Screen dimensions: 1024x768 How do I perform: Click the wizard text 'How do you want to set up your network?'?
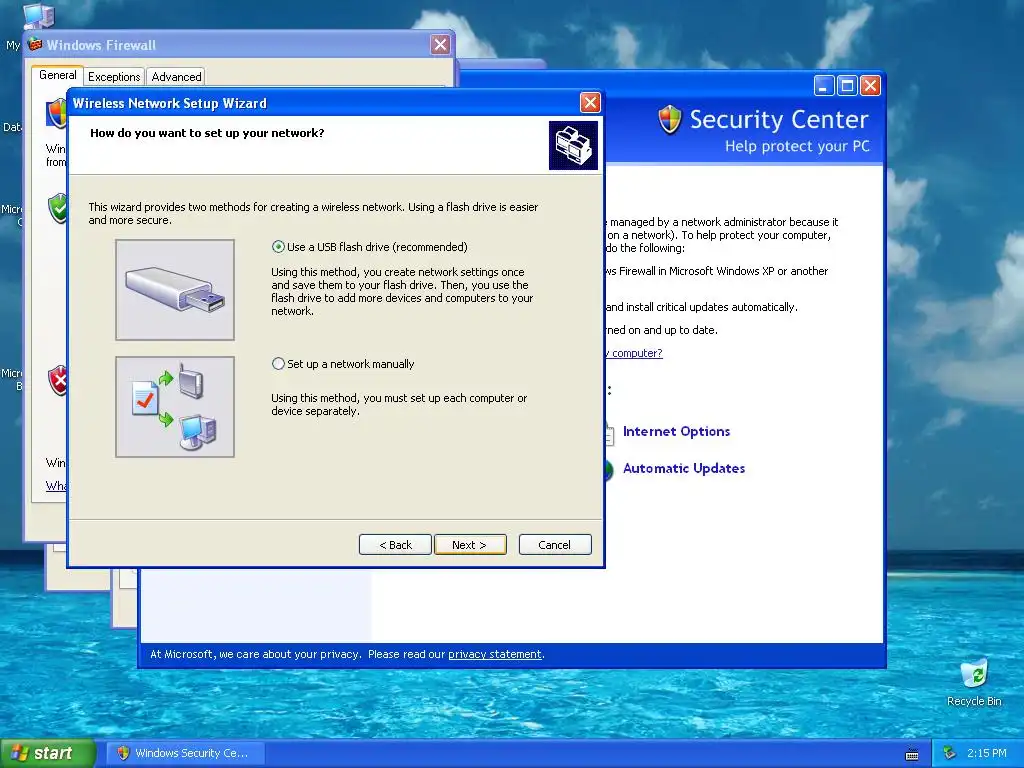coord(207,133)
